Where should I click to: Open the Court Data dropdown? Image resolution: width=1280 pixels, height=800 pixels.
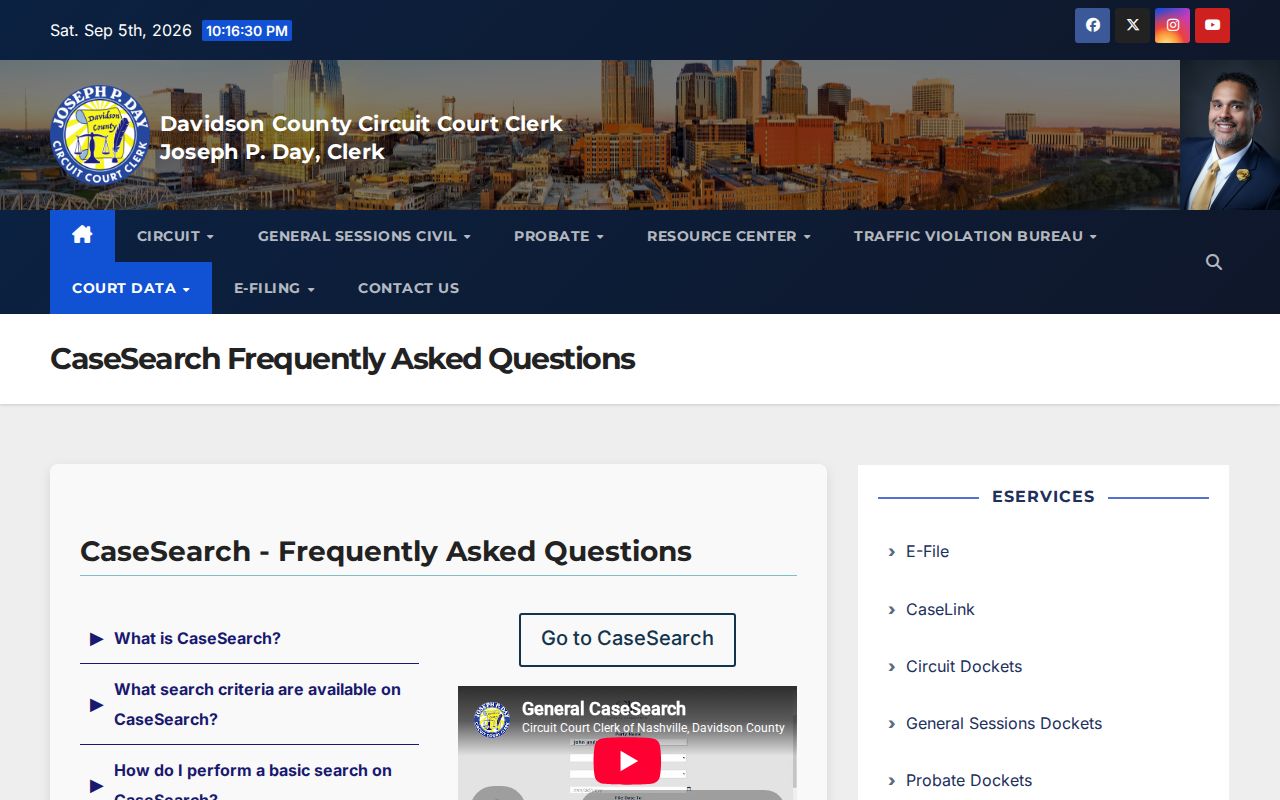coord(131,288)
